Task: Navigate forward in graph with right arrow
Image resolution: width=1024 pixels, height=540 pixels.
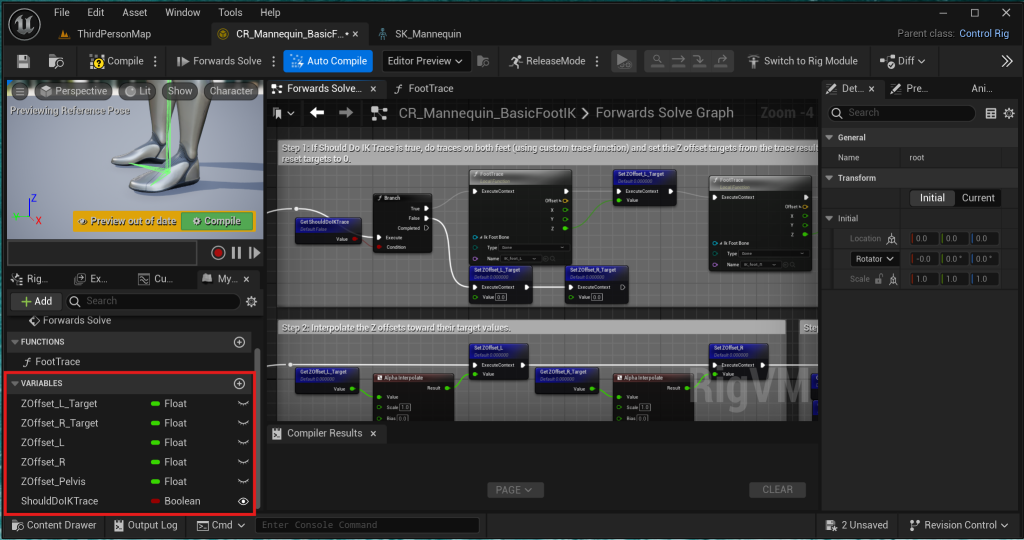Action: click(x=346, y=113)
